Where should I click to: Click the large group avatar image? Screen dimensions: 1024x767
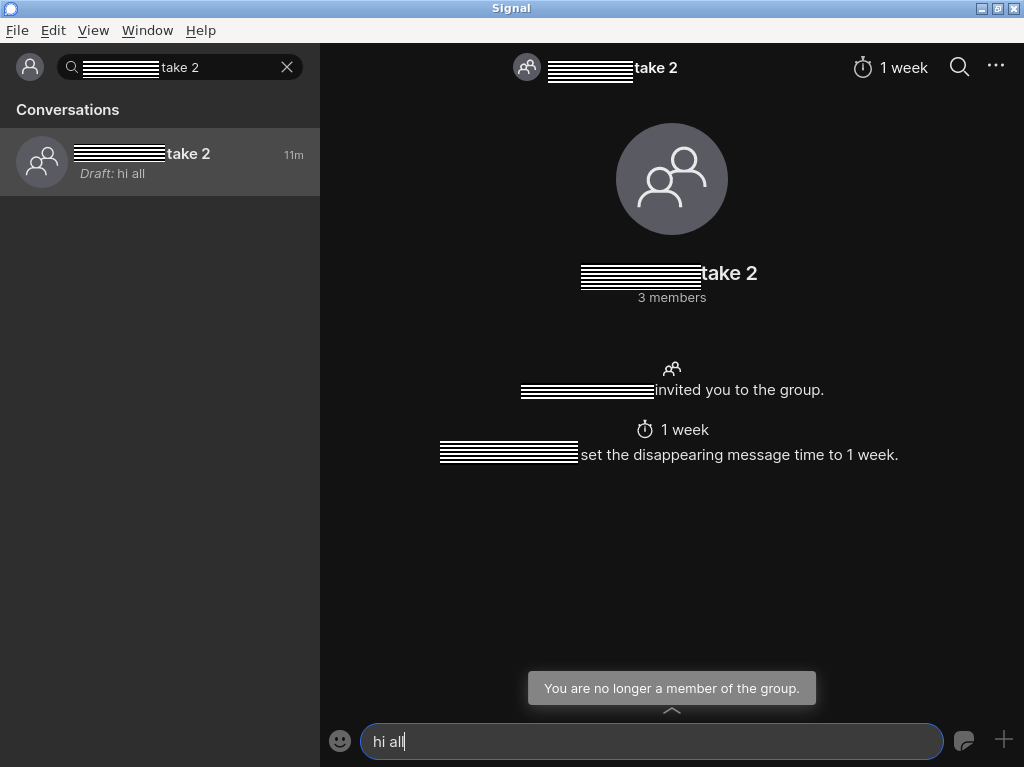pyautogui.click(x=672, y=179)
